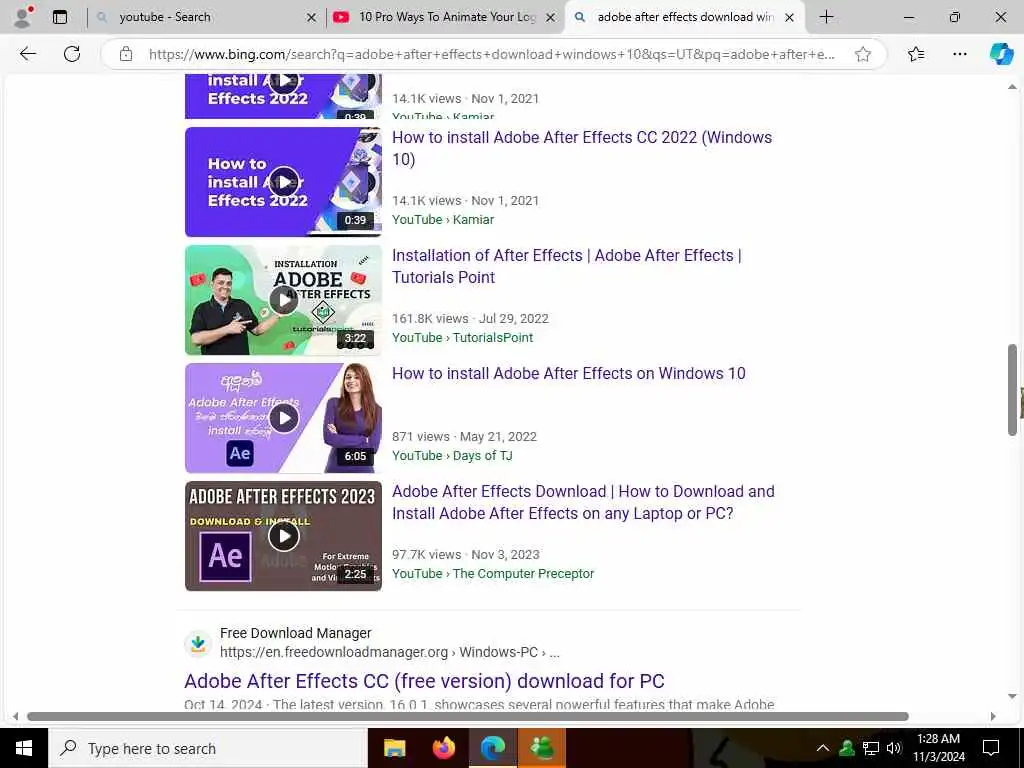Open Adobe After Effects Download Laptop or PC link
Image resolution: width=1024 pixels, height=768 pixels.
(583, 502)
